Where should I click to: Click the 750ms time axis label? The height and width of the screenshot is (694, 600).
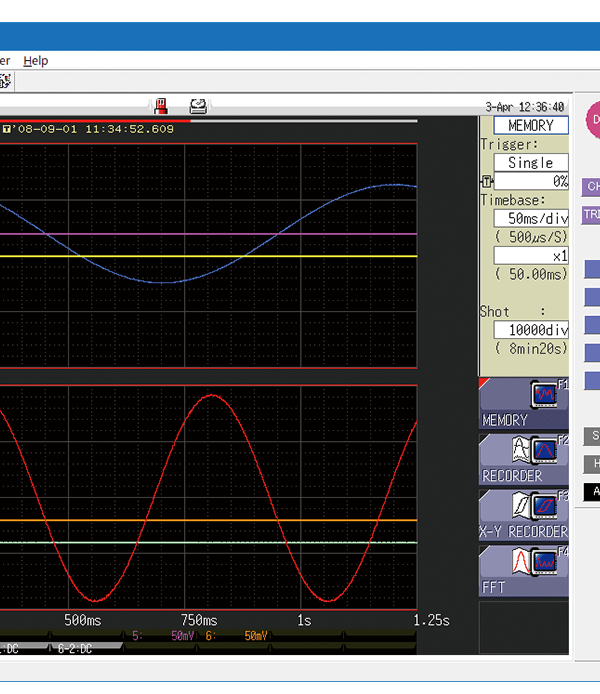pos(199,621)
